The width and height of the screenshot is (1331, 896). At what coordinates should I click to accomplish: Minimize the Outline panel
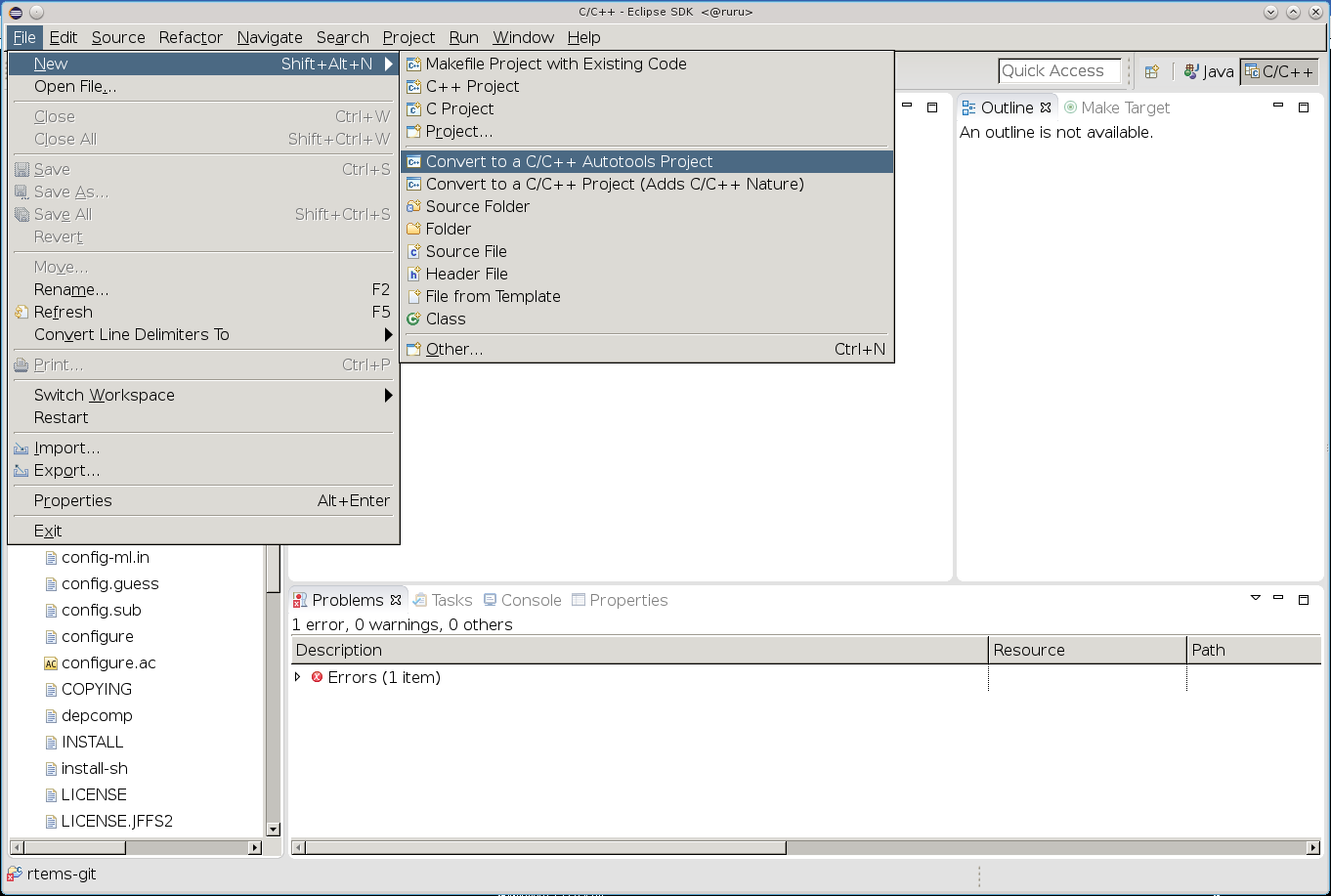(1278, 107)
